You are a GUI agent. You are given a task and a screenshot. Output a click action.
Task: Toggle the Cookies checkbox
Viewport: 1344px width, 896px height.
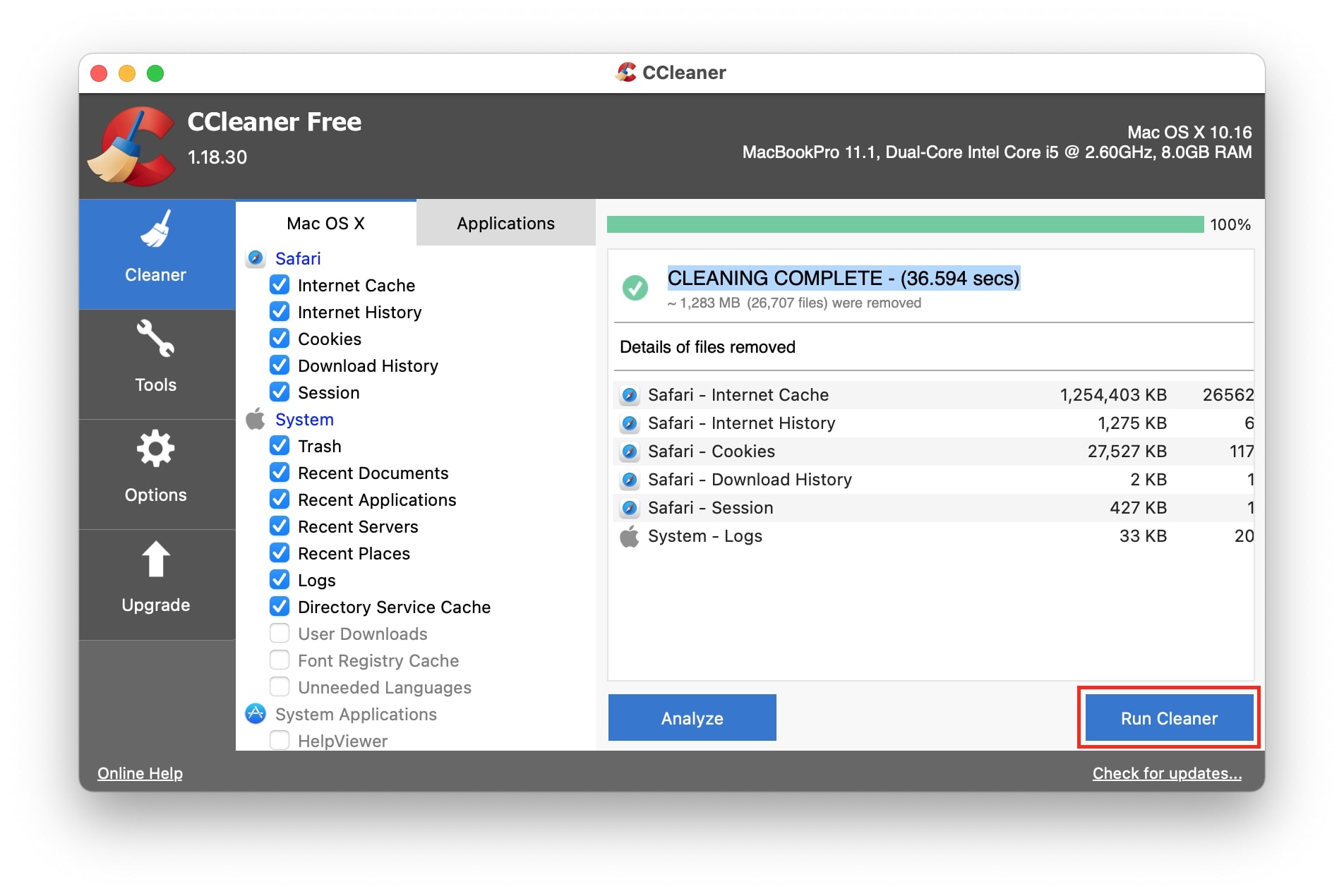point(280,339)
